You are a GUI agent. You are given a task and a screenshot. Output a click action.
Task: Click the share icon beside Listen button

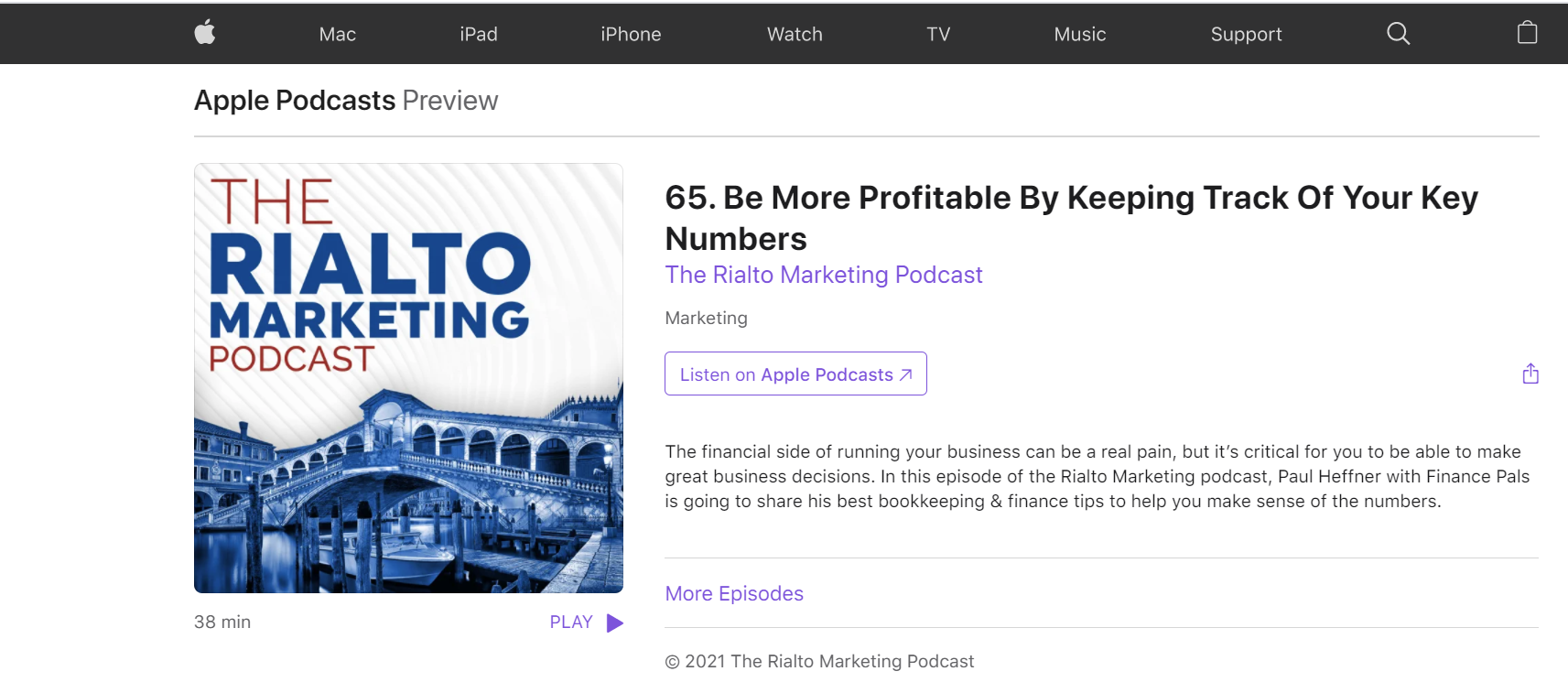click(x=1530, y=374)
